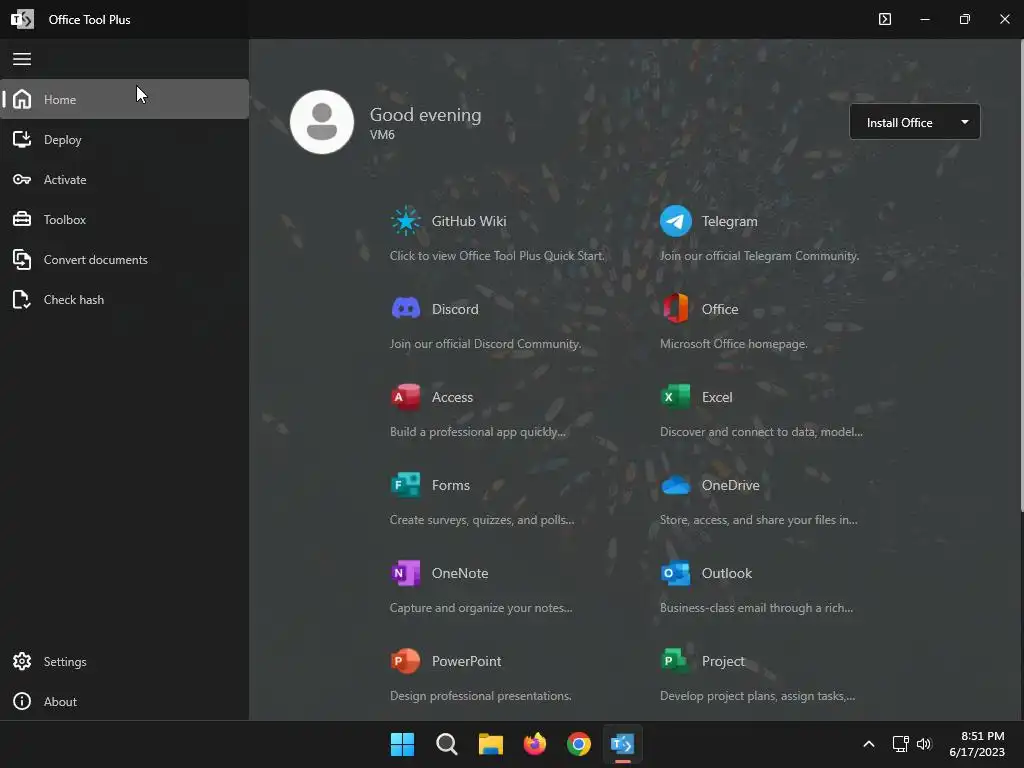Open the Office homepage link
1024x768 pixels.
click(720, 309)
